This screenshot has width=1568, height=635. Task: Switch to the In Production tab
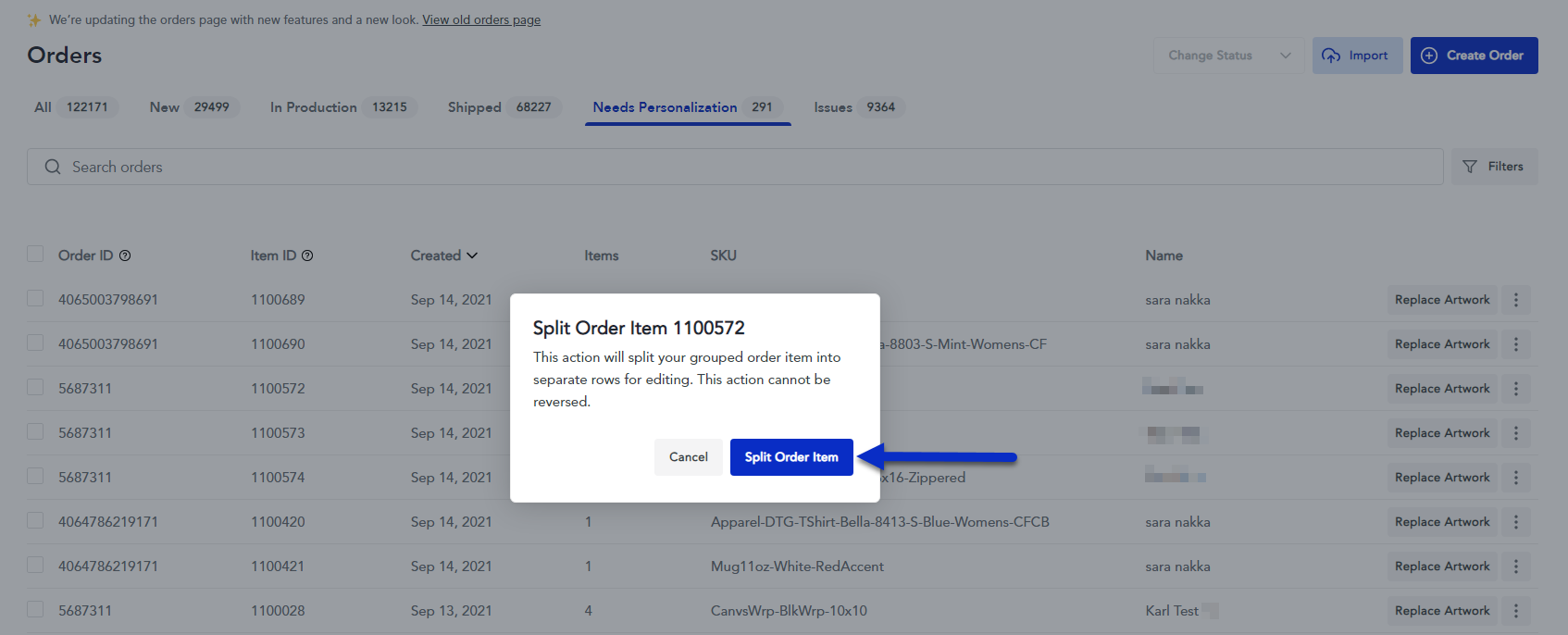[341, 107]
